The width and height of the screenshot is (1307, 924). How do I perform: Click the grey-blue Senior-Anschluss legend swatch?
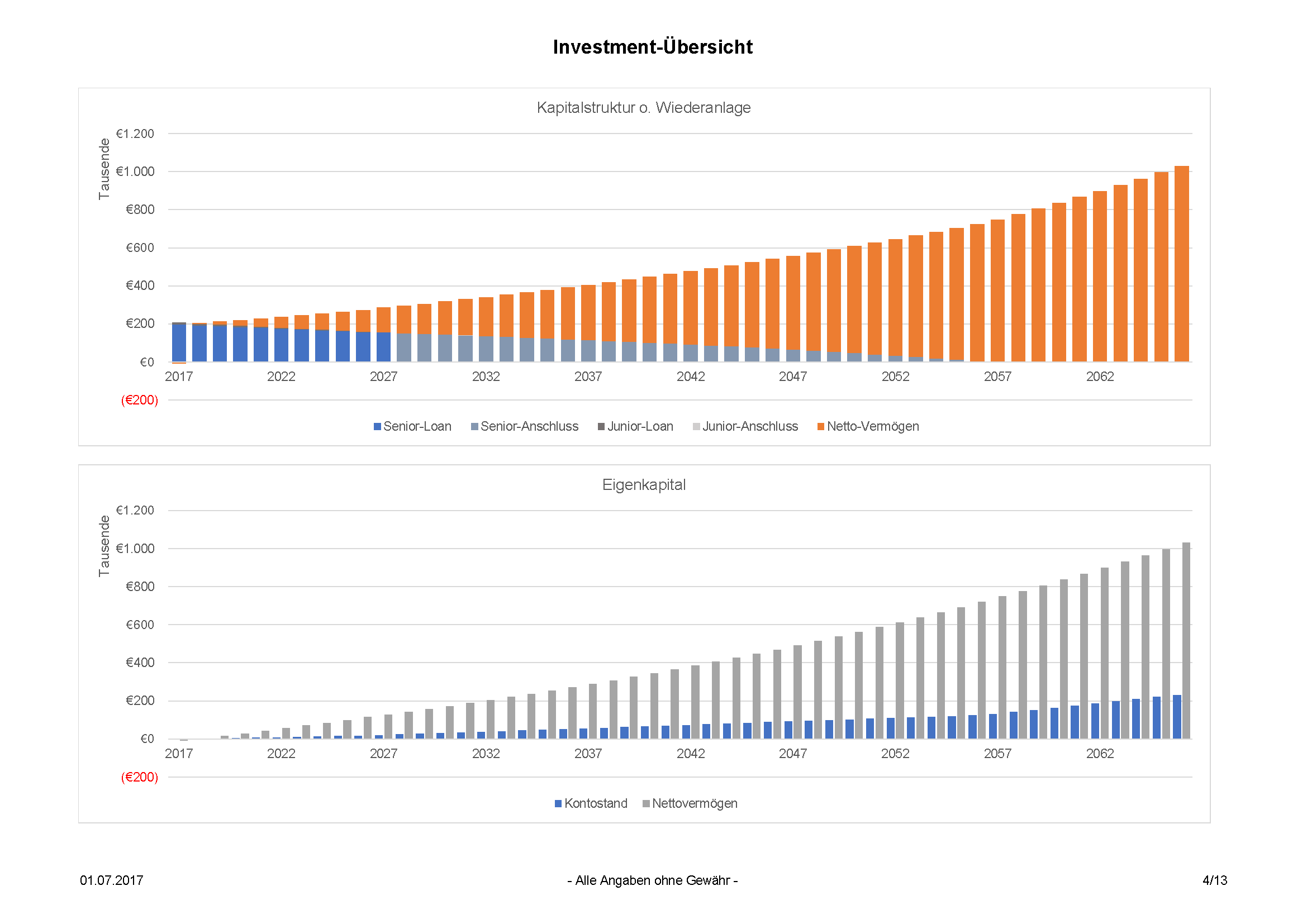pos(474,427)
